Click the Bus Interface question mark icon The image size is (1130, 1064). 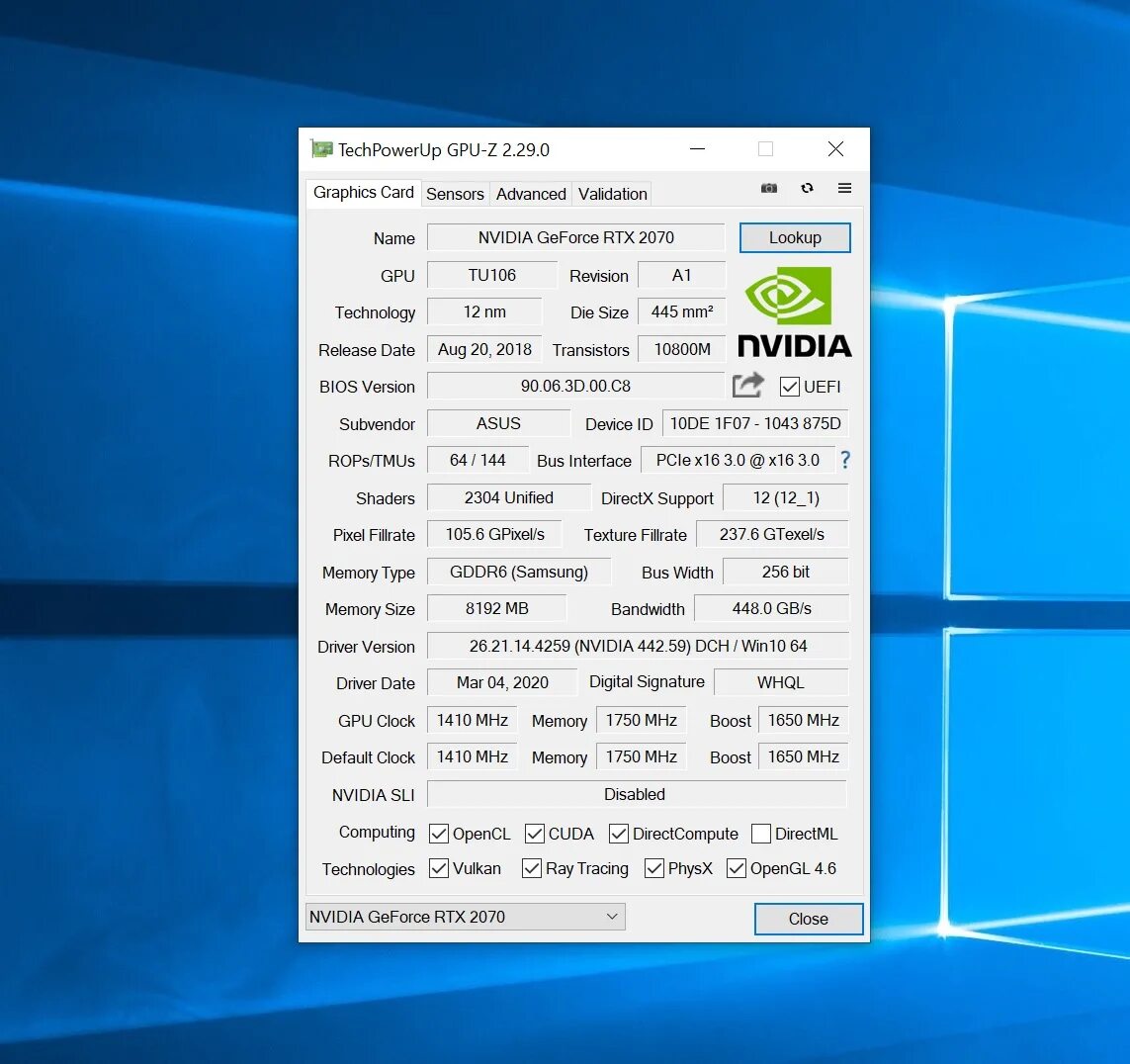pos(845,460)
